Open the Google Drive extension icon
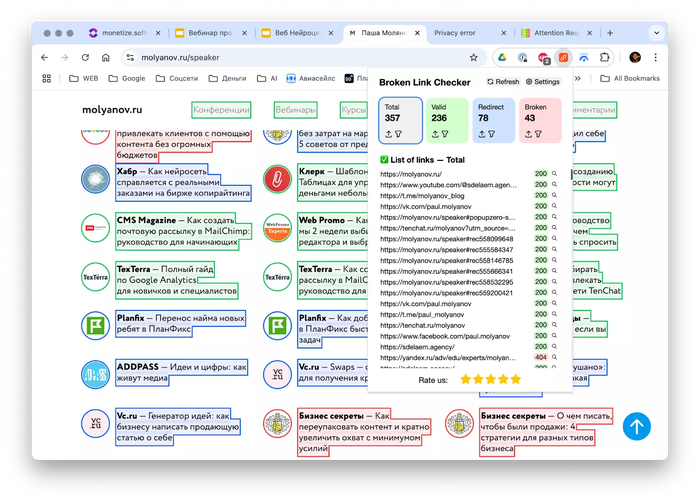 click(x=502, y=57)
